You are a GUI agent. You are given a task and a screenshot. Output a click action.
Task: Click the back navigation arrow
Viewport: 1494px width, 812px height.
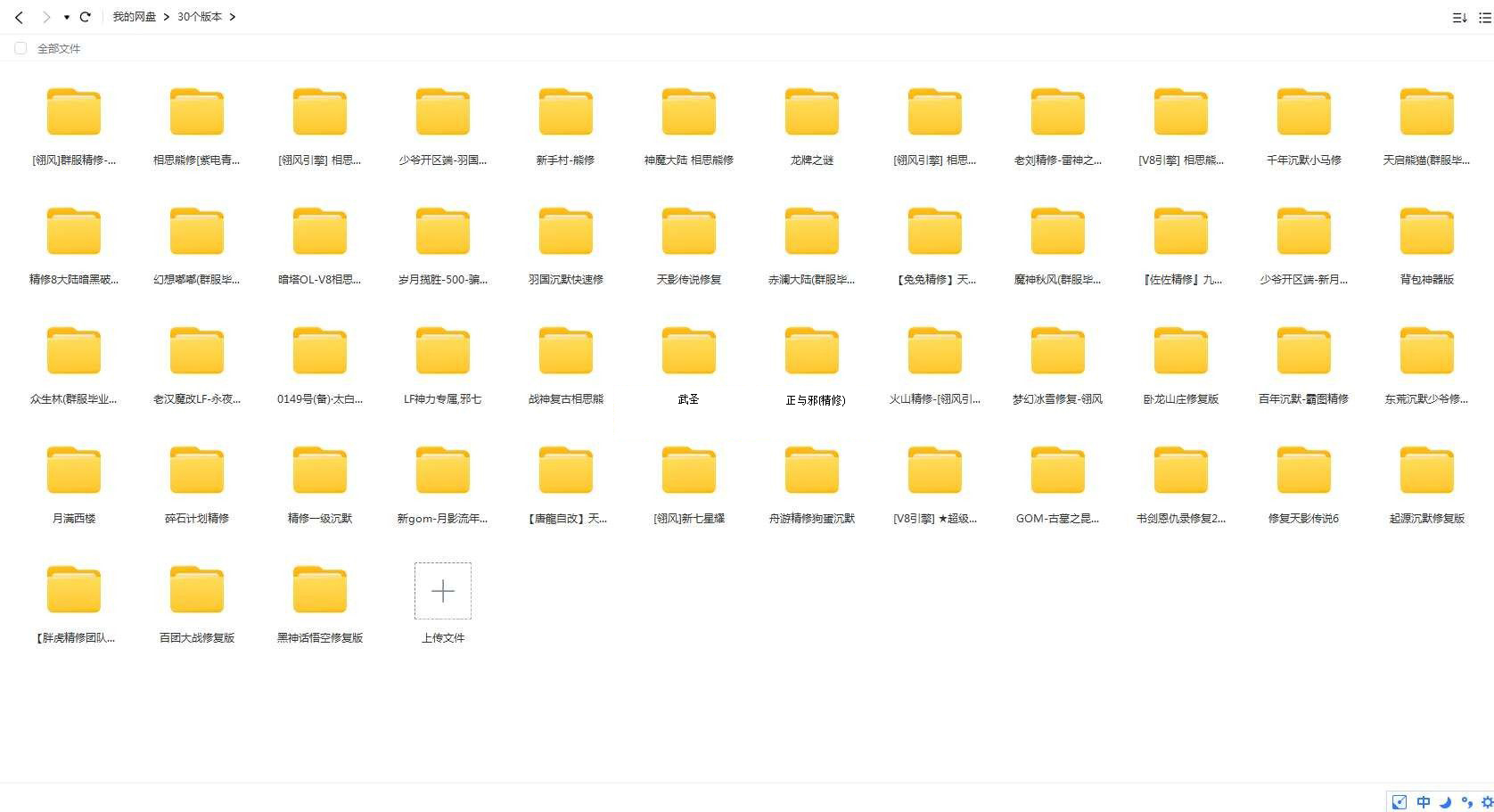[19, 17]
